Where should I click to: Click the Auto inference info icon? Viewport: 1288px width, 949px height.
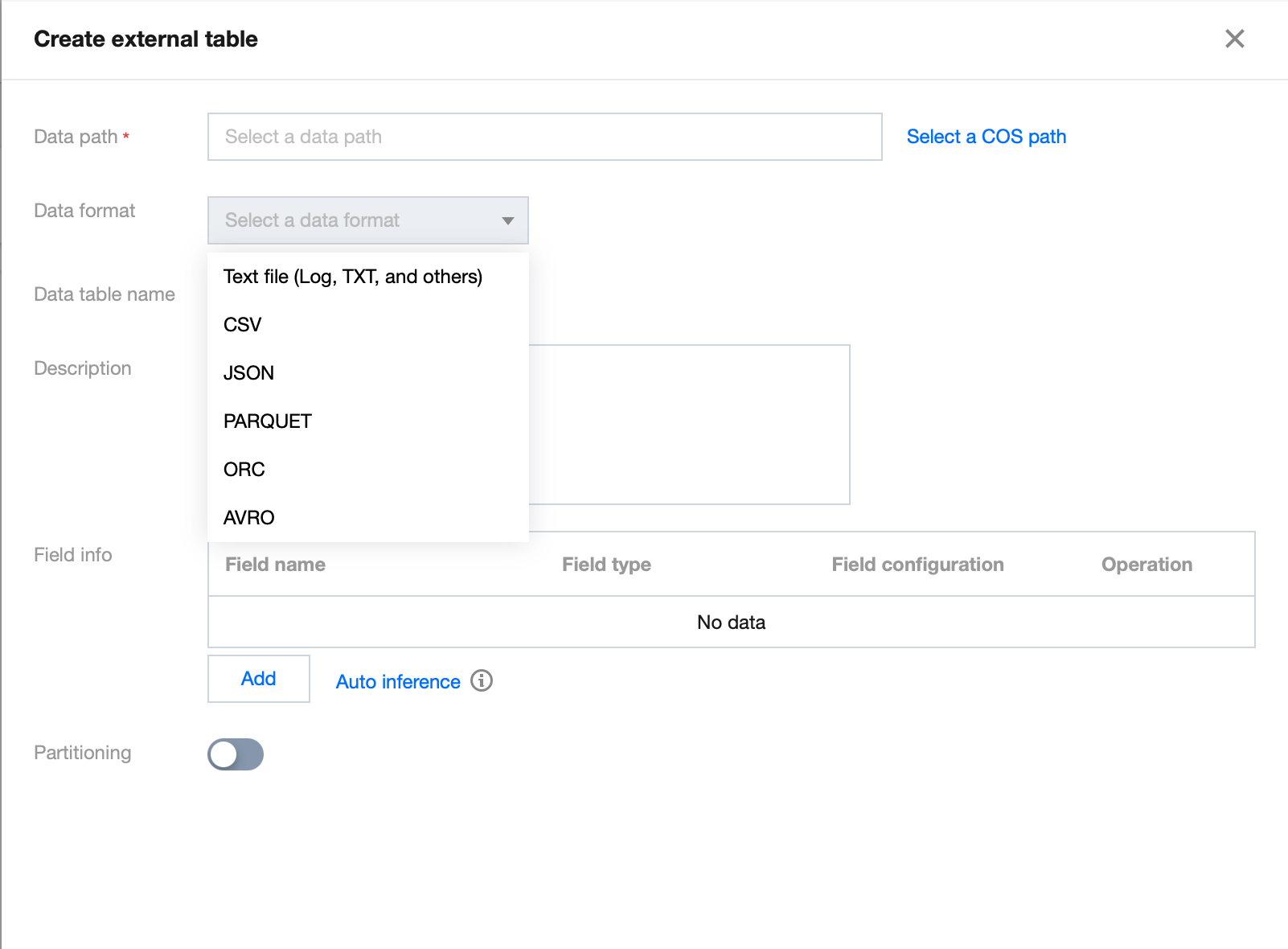pos(482,681)
